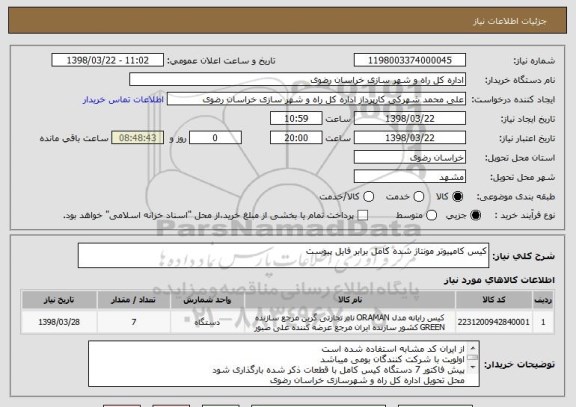Click the 20:00 validity time field
Viewport: 576px width, 407px height.
coord(296,138)
